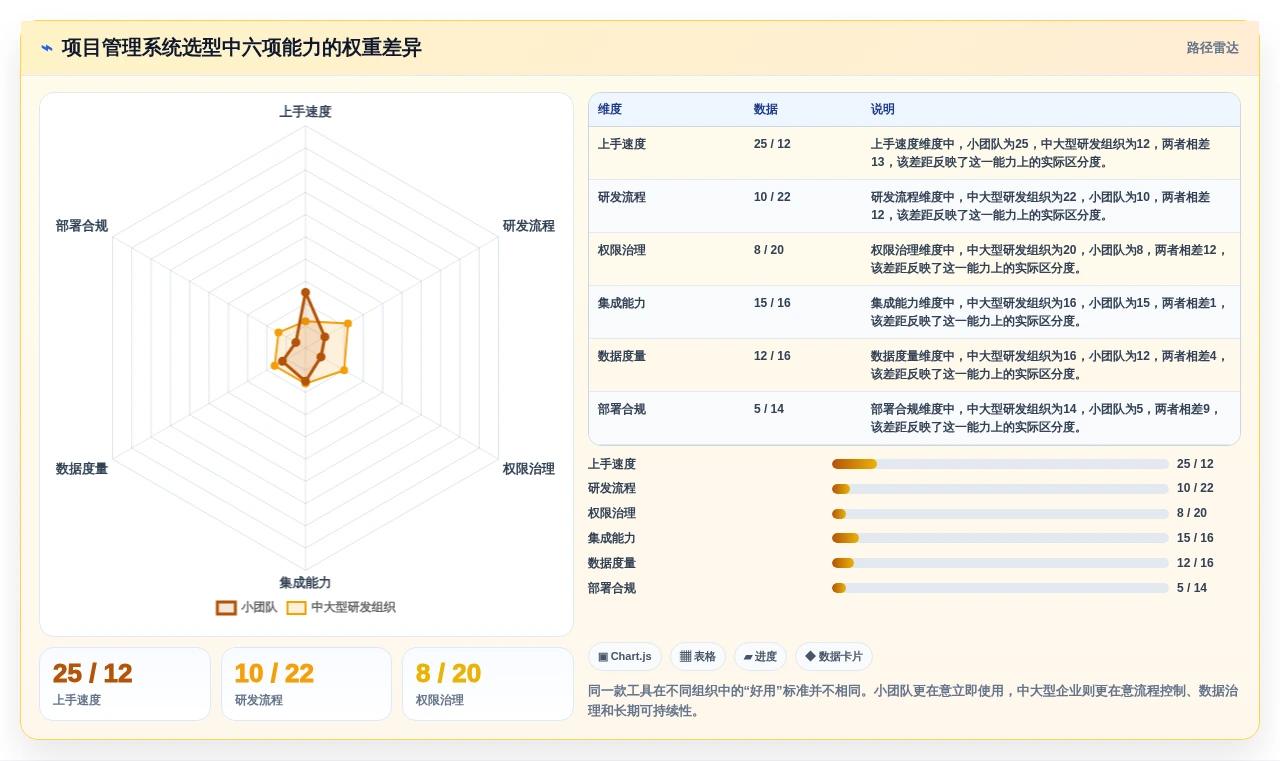Open the 10 / 22 研发流程 stat card

pyautogui.click(x=306, y=684)
